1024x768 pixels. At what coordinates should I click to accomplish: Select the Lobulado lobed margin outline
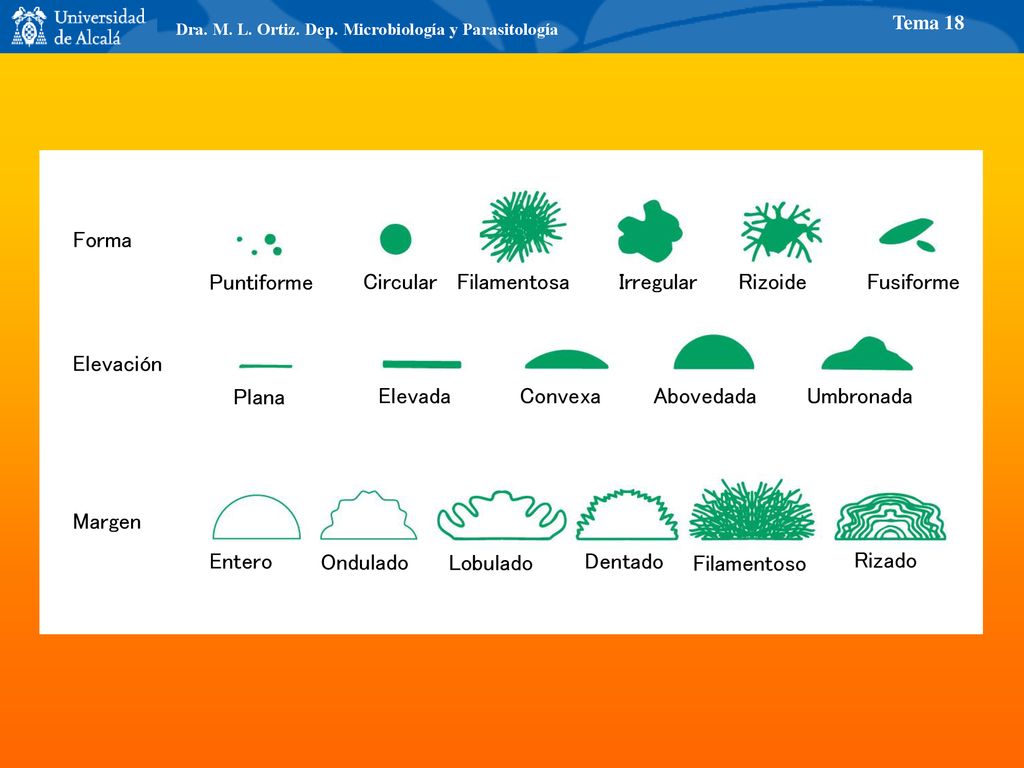pos(502,516)
